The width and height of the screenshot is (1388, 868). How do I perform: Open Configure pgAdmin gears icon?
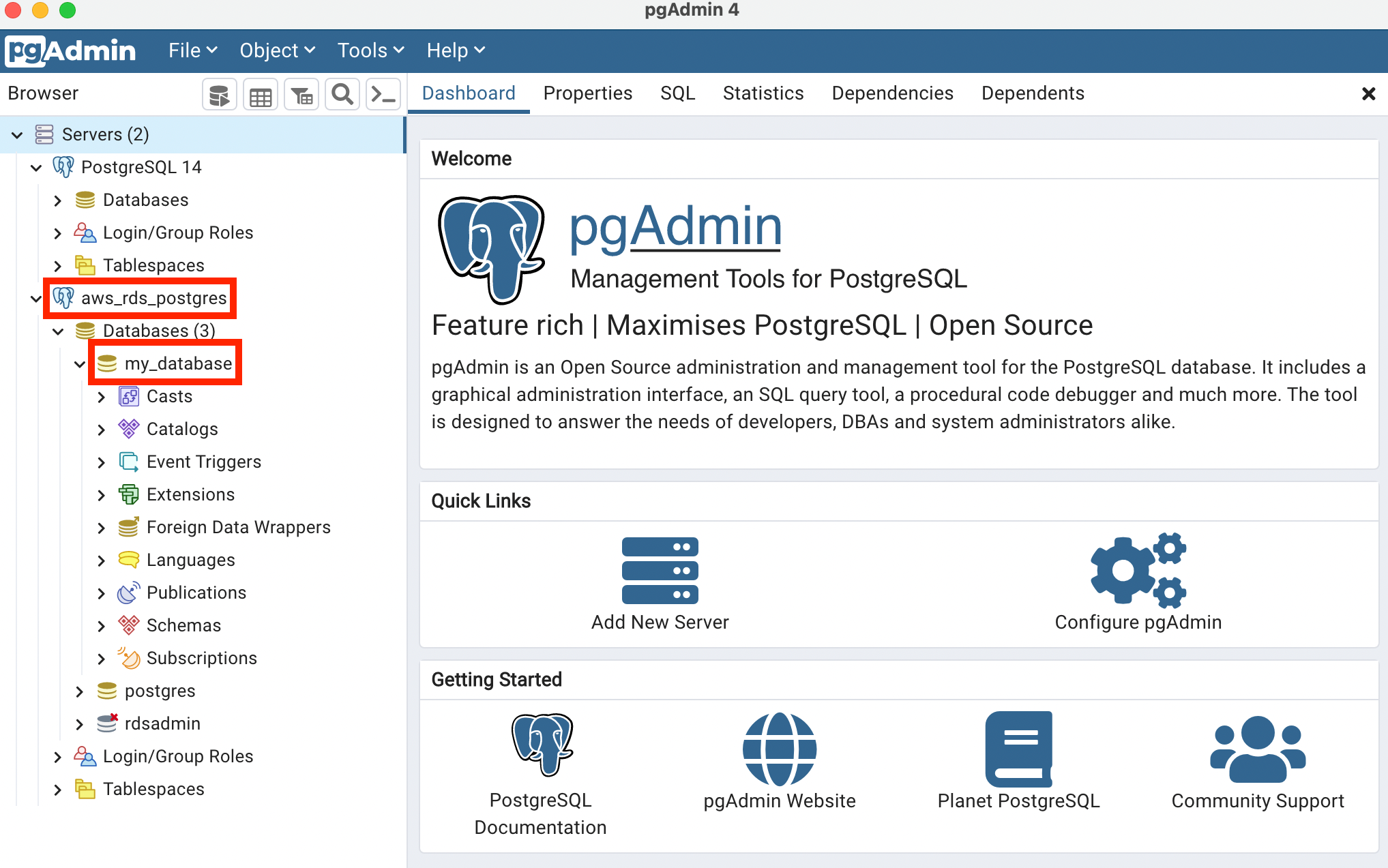(x=1138, y=571)
